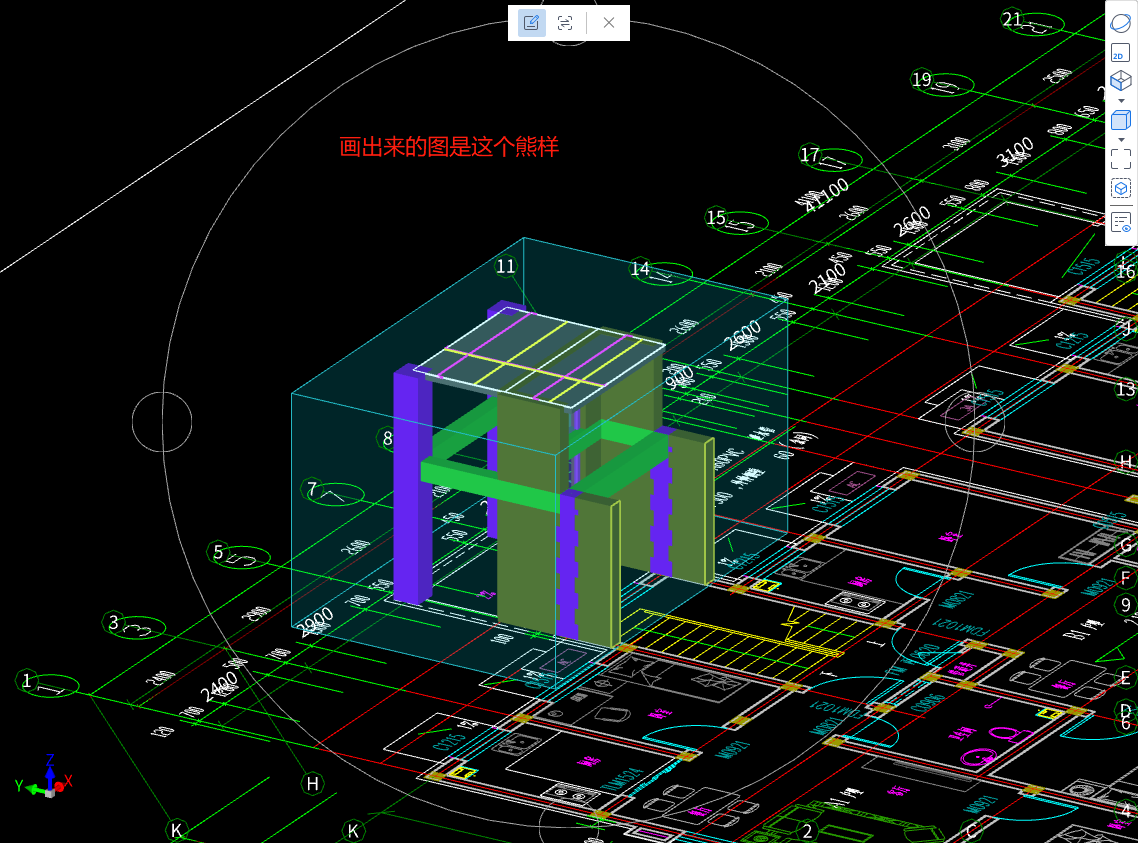
Task: Switch to 2D view mode
Action: pyautogui.click(x=1121, y=53)
